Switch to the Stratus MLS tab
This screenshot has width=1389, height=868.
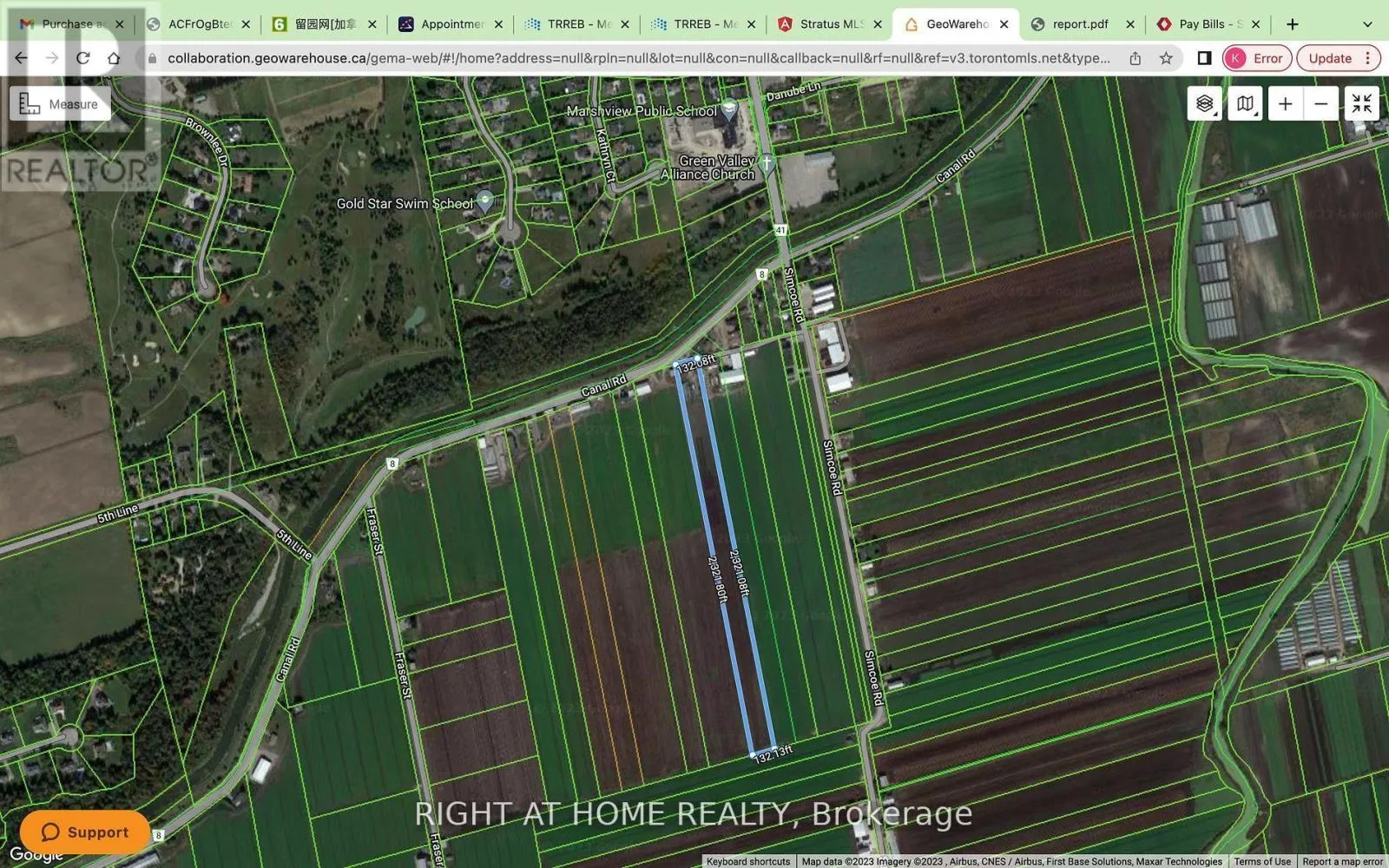coord(830,24)
